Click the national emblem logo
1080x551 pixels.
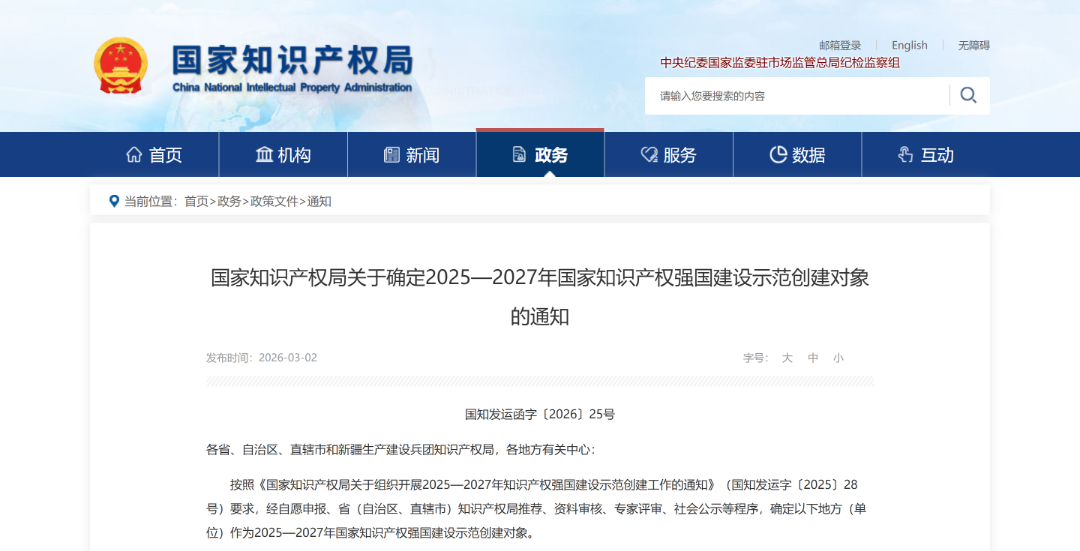(121, 66)
